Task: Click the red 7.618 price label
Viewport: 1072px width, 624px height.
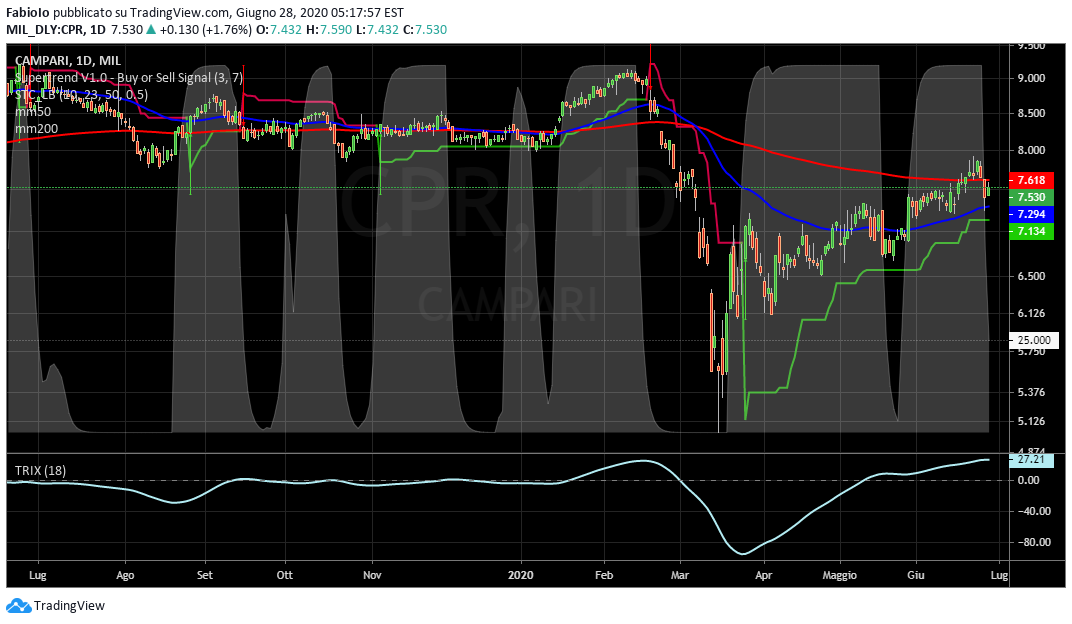Action: (1031, 180)
